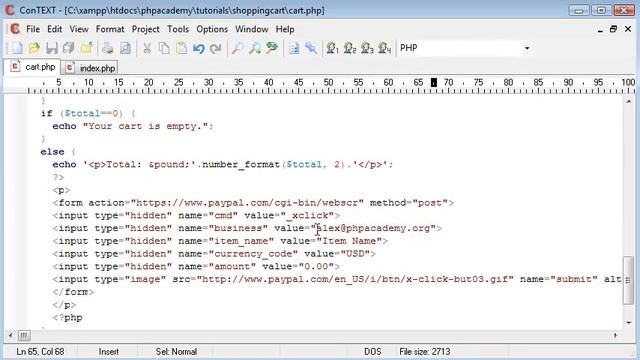Restore the inner document window
Viewport: 640px width, 360px height.
613,29
